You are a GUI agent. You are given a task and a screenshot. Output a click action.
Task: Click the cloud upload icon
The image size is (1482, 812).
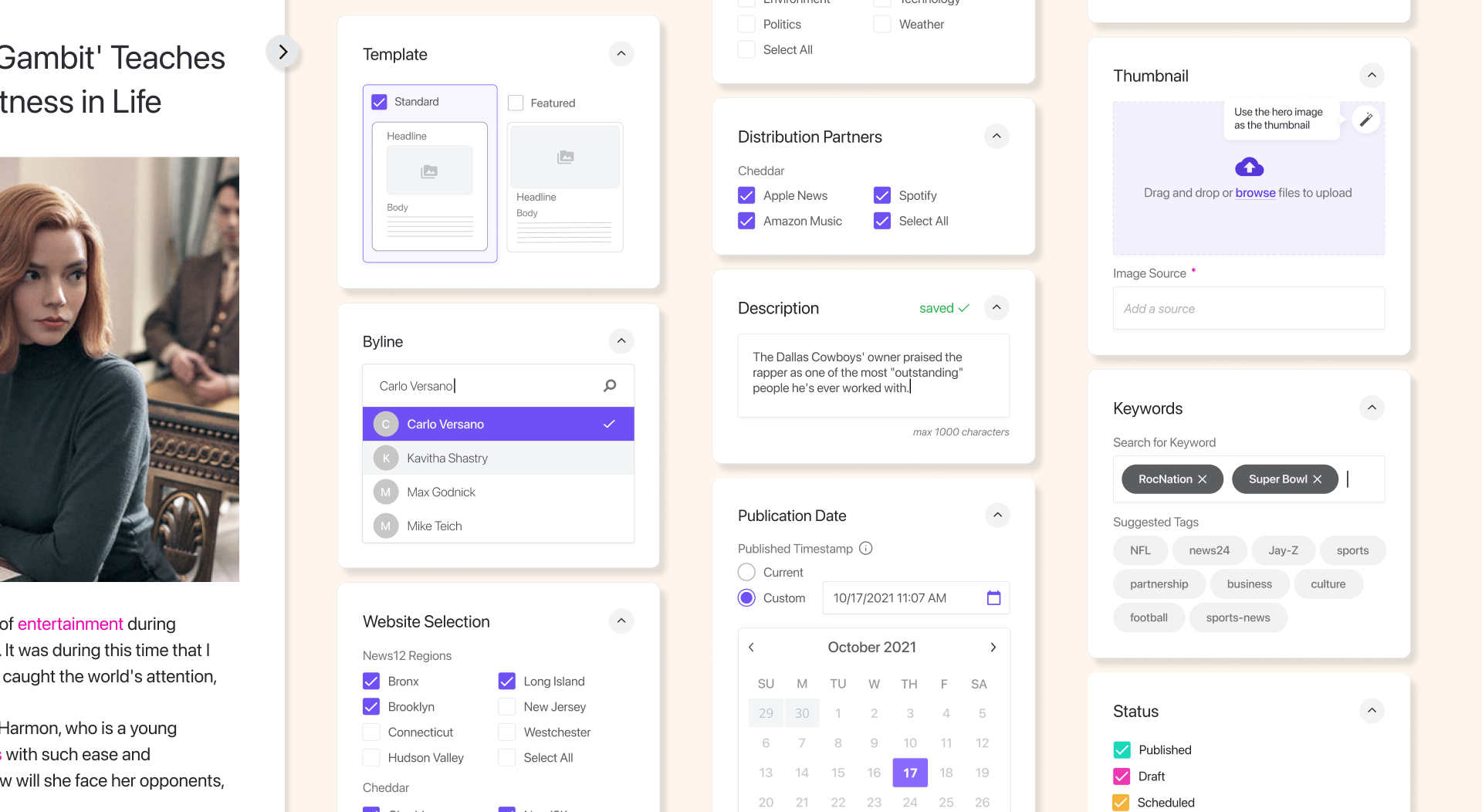(x=1249, y=167)
